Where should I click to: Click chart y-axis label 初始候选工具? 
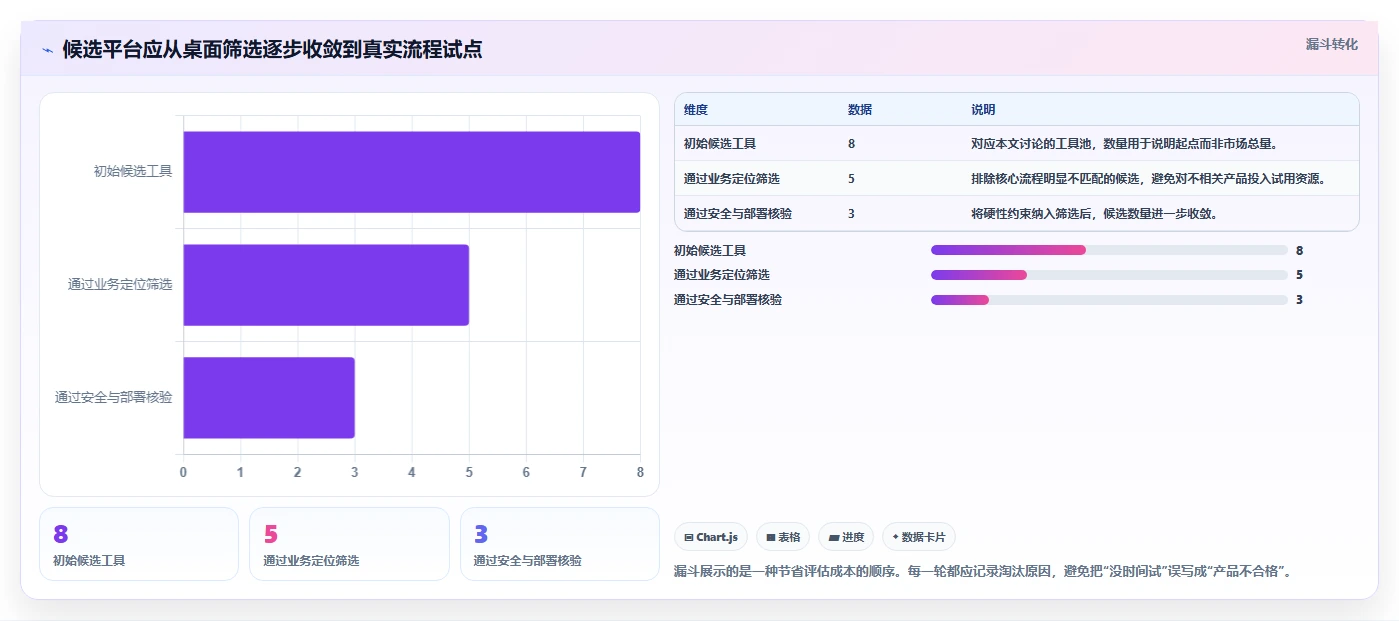(133, 172)
